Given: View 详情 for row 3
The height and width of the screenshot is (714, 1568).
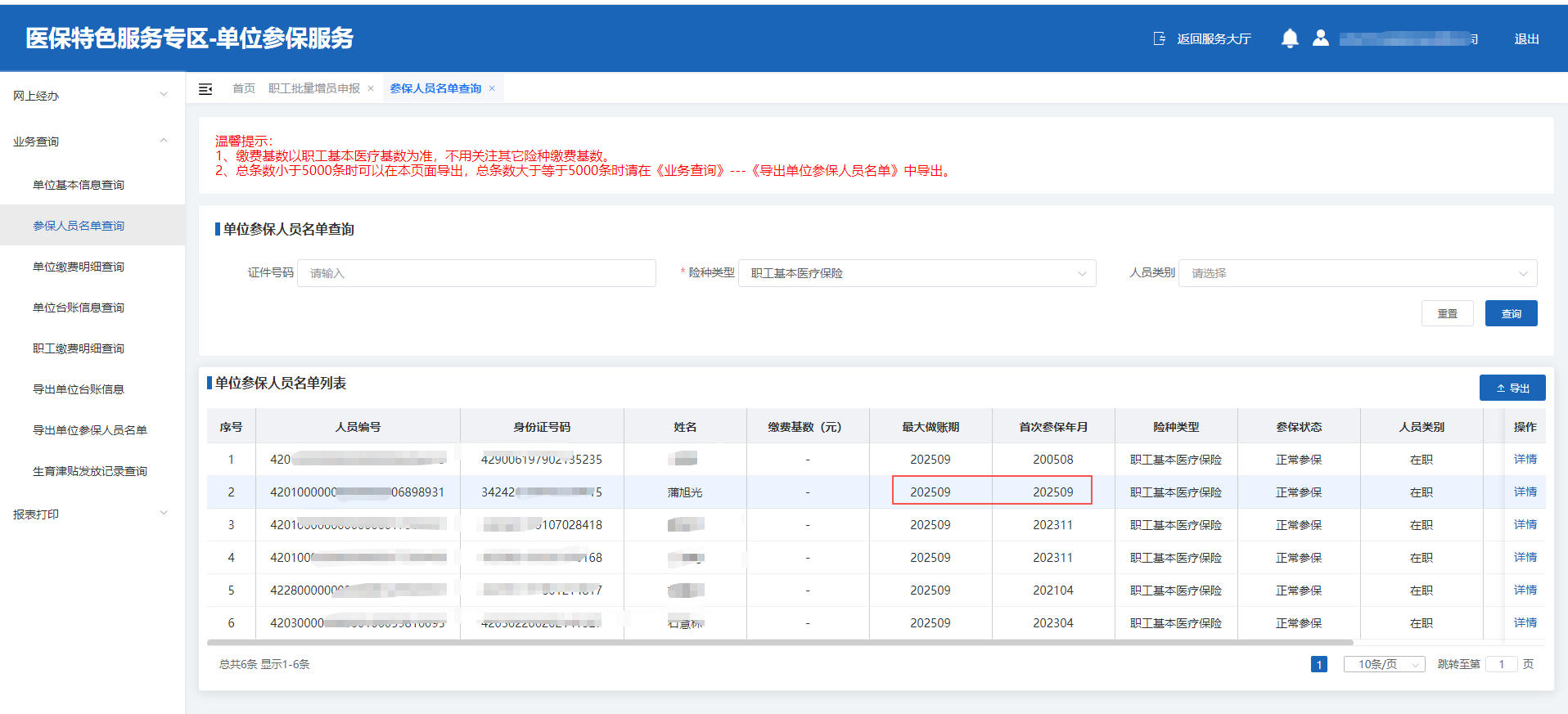Looking at the screenshot, I should 1525,524.
